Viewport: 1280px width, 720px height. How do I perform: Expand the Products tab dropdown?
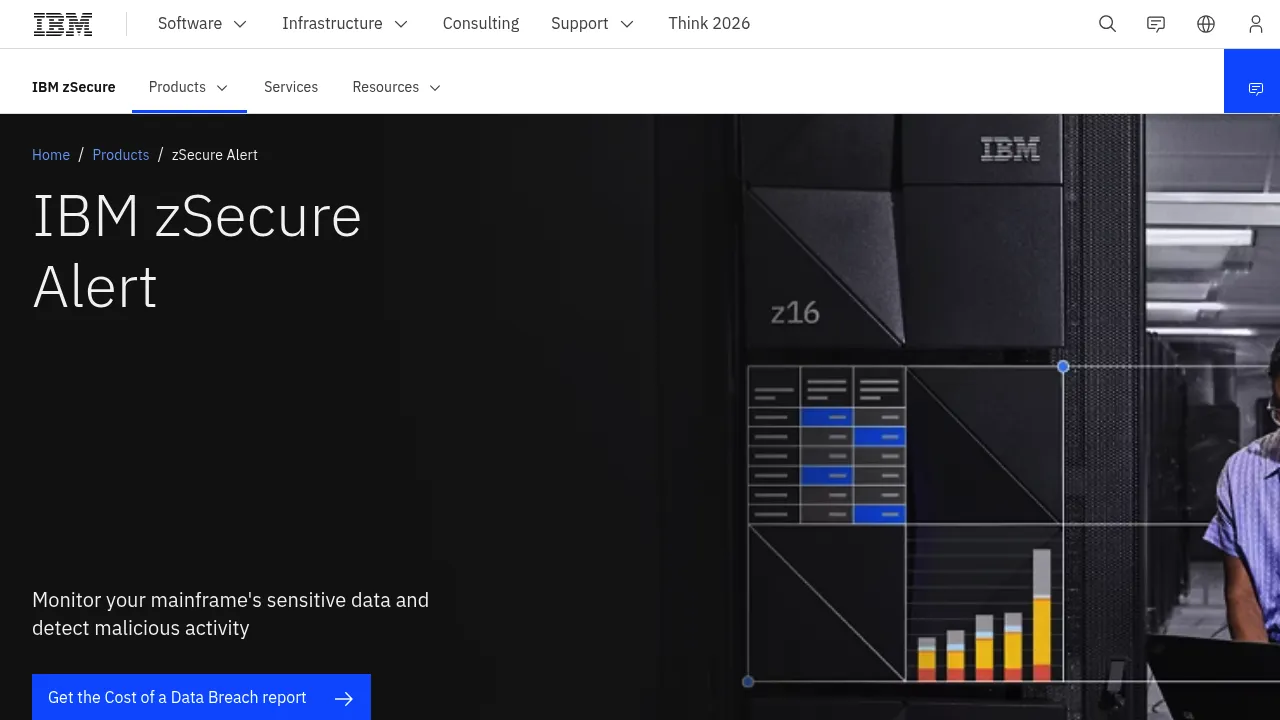[189, 87]
